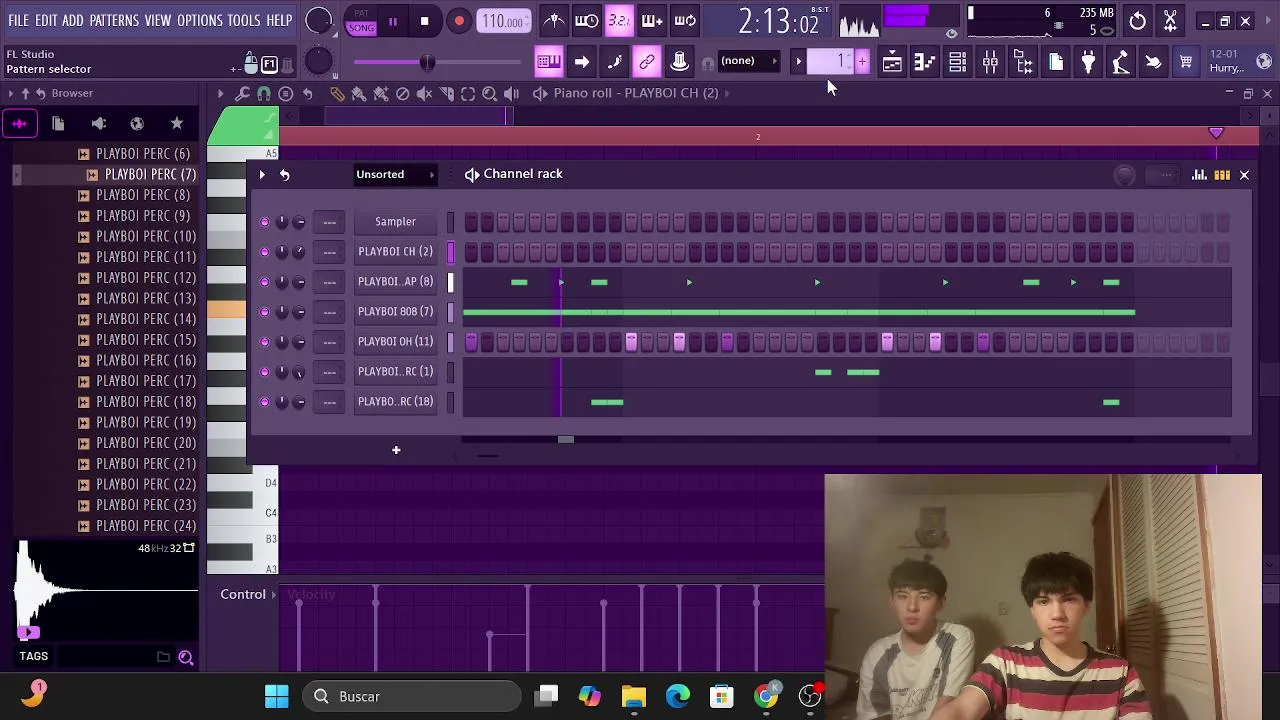
Task: Open the EDIT menu
Action: [x=46, y=20]
